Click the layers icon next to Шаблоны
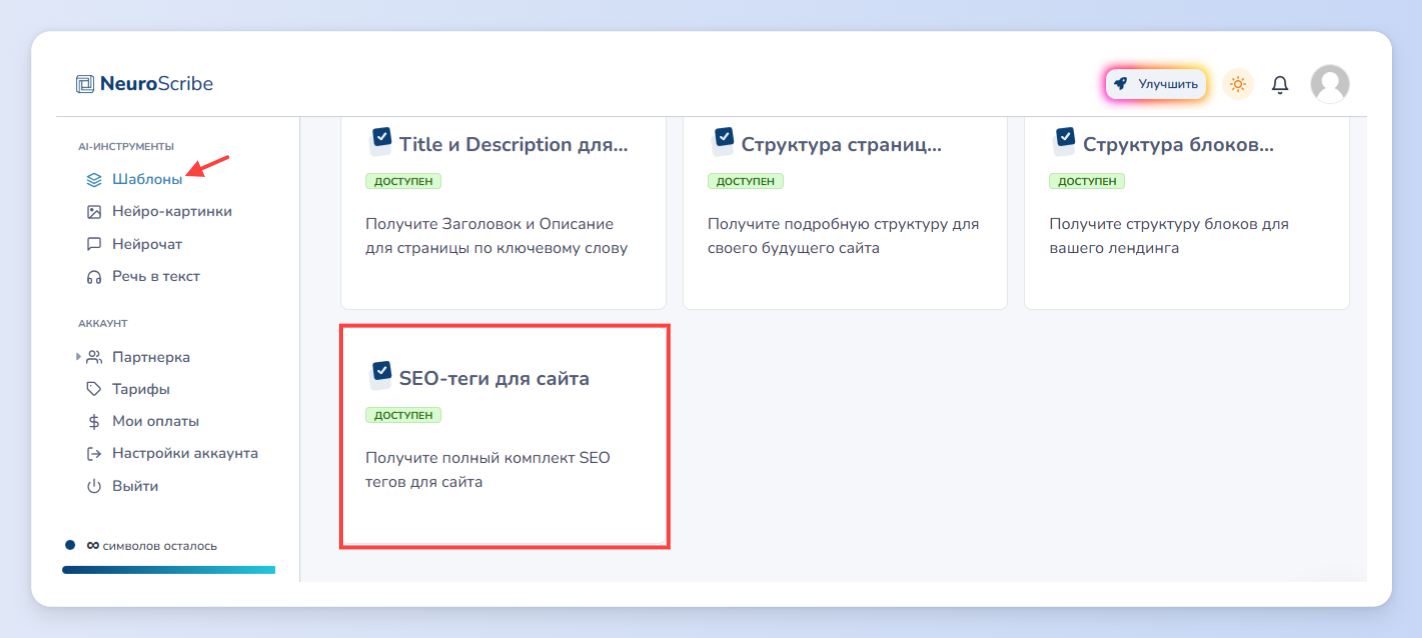The image size is (1422, 638). [x=94, y=180]
